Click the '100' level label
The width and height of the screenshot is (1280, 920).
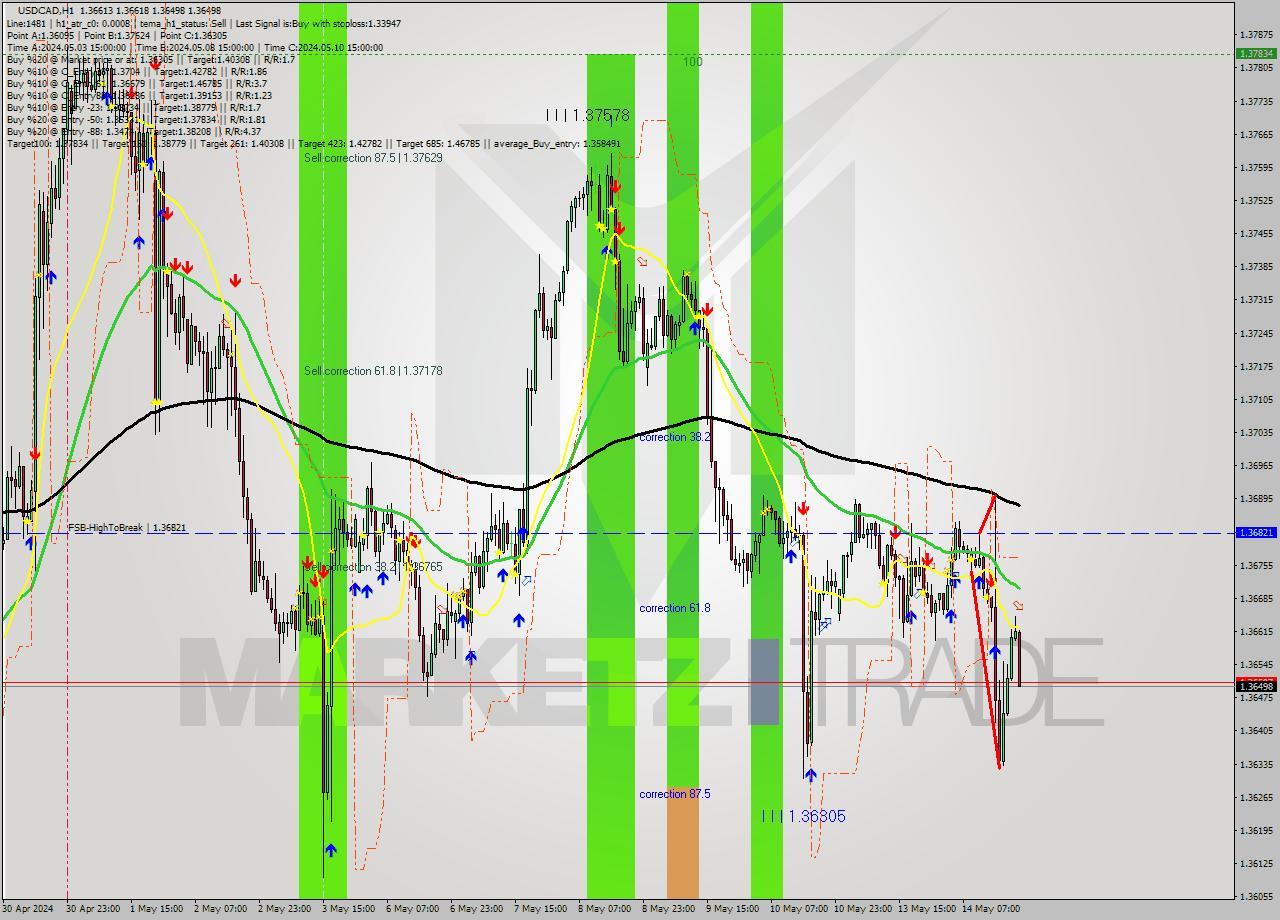(693, 62)
